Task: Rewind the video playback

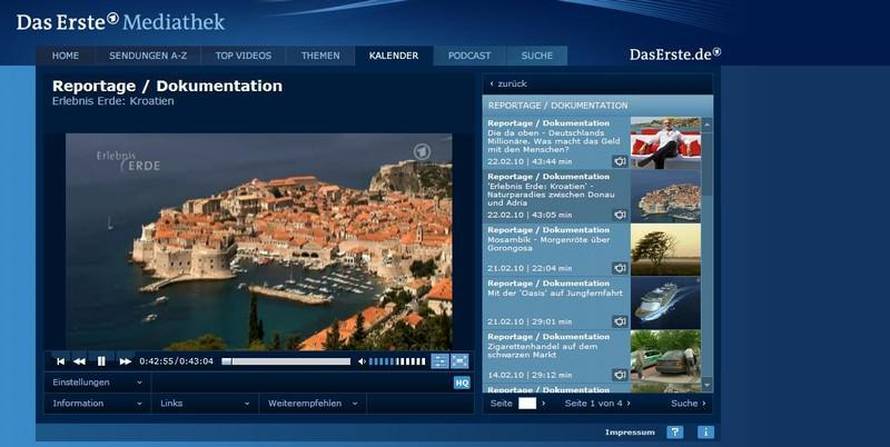Action: click(79, 361)
